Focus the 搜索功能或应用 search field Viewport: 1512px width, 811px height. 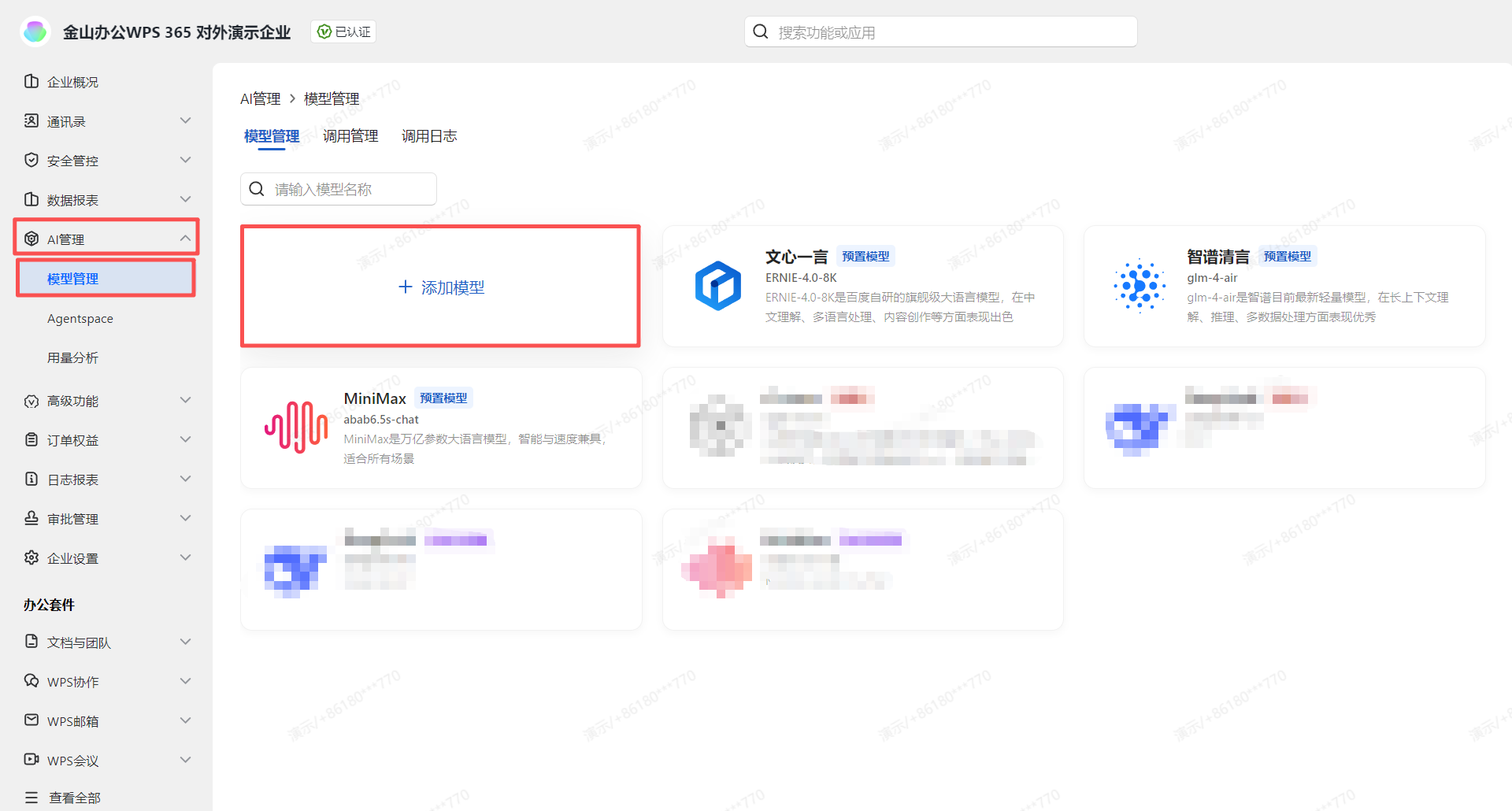coord(941,31)
